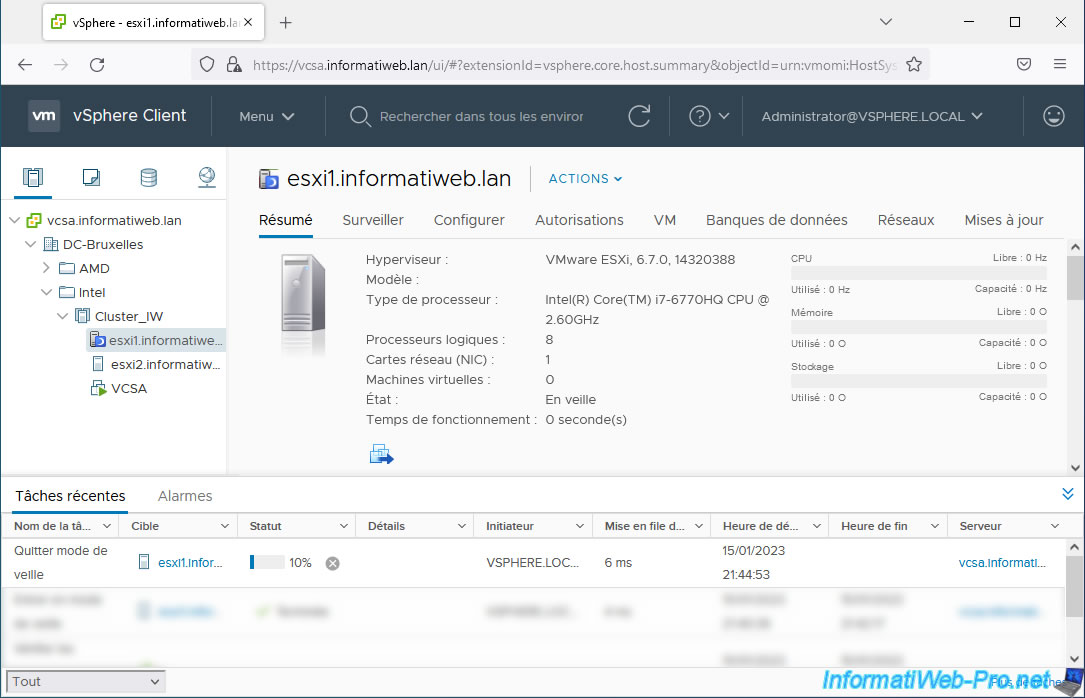Viewport: 1085px width, 698px height.
Task: Open the Cible column filter menu
Action: pos(225,526)
